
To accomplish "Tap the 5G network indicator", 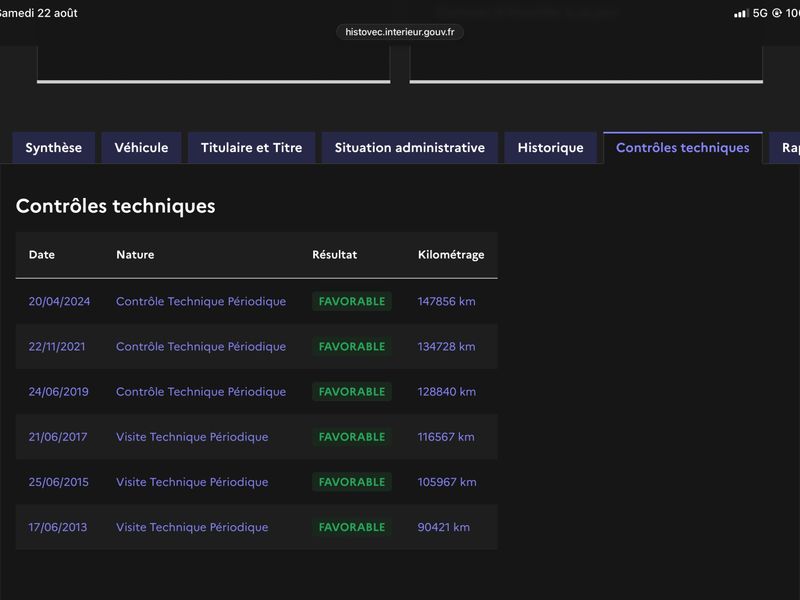I will click(760, 13).
